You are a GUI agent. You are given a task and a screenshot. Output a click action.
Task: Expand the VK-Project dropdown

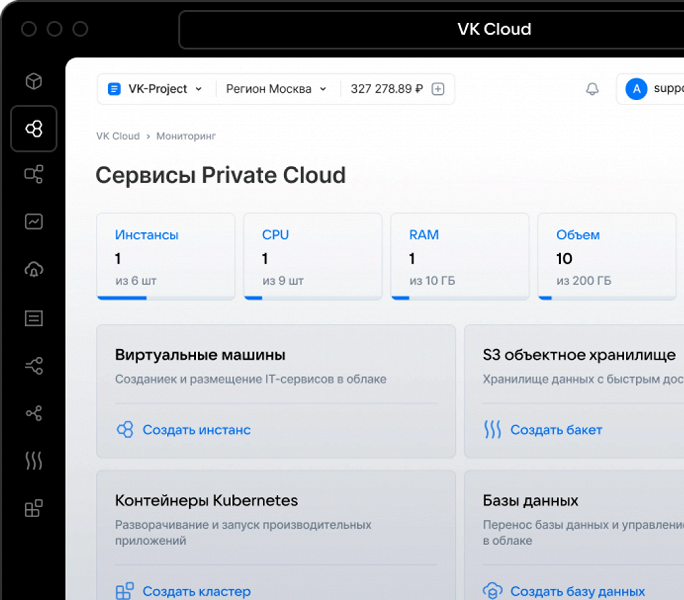click(155, 89)
